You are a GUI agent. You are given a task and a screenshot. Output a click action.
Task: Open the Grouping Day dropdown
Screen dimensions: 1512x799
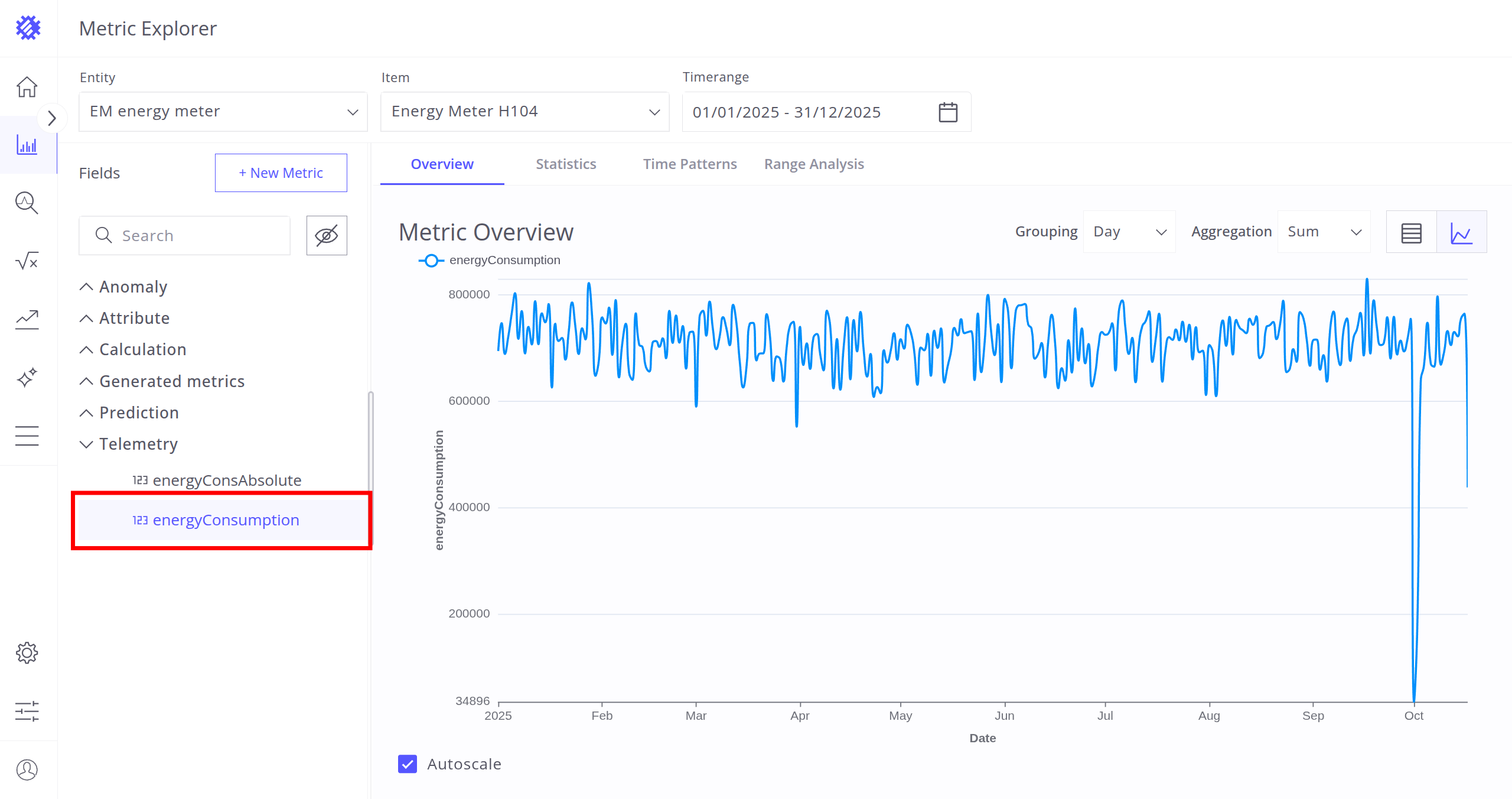(1129, 232)
